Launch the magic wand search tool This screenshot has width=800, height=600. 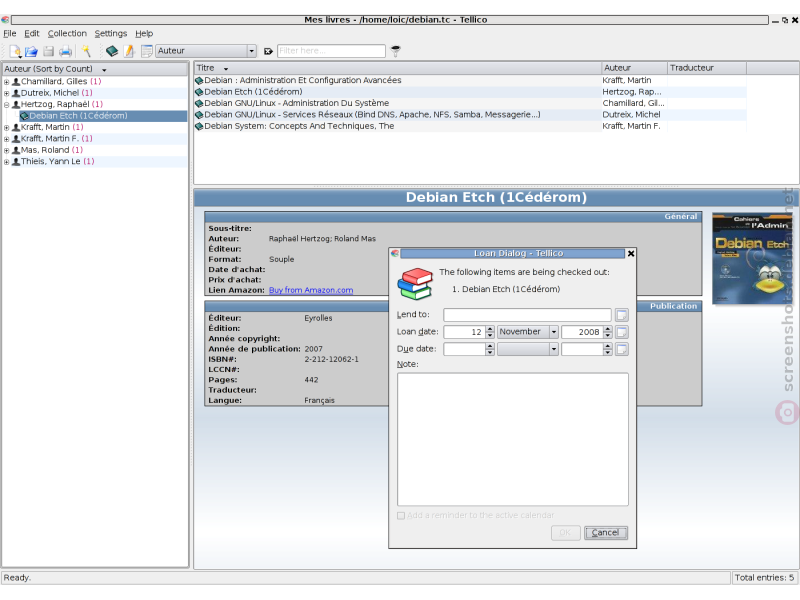pos(86,51)
